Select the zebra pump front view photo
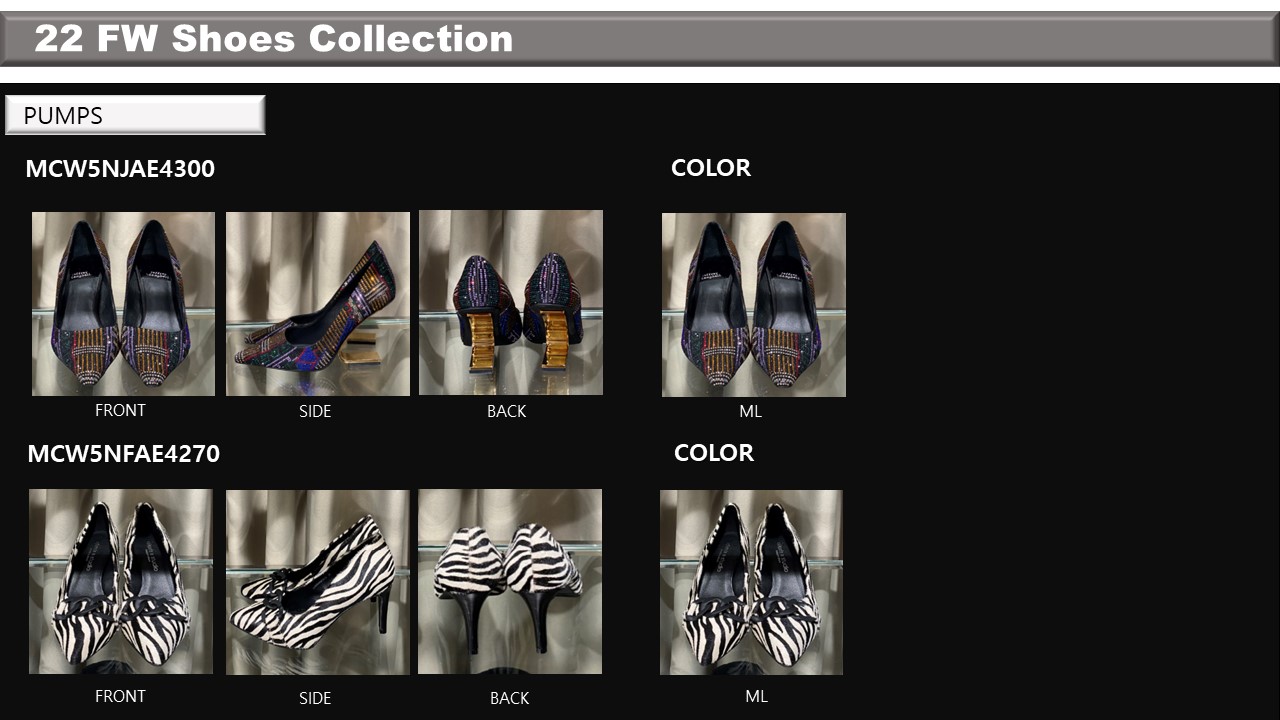The height and width of the screenshot is (720, 1280). [121, 581]
